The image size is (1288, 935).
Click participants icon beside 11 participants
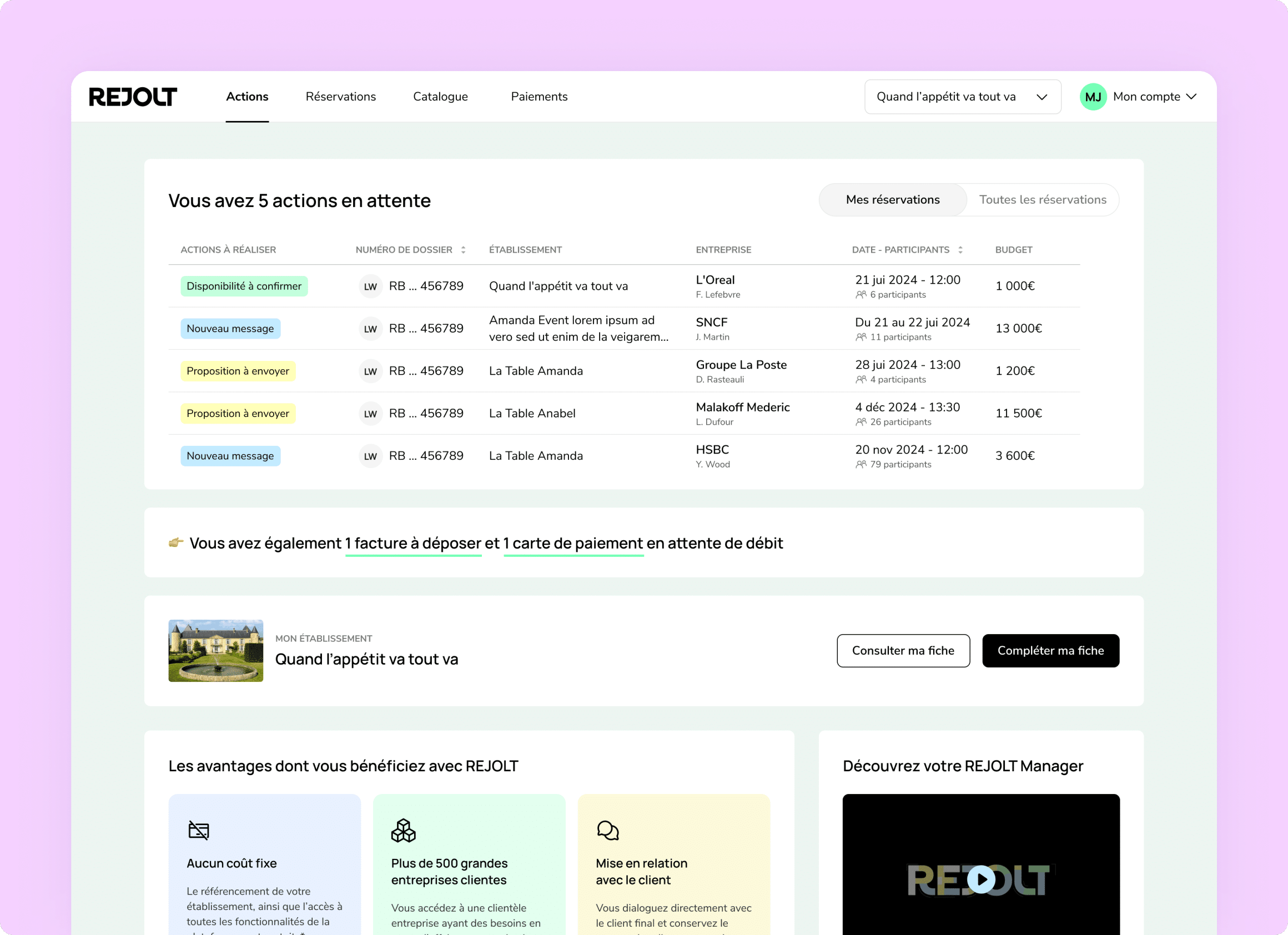861,337
